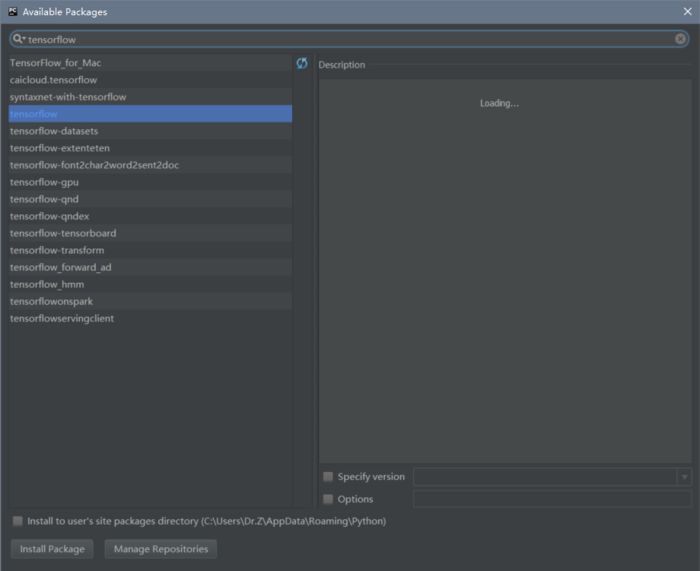Clear the search field with the X icon

tap(680, 39)
